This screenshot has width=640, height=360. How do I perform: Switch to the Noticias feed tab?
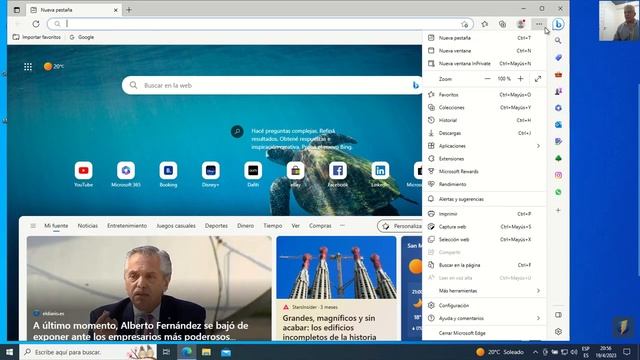point(88,226)
